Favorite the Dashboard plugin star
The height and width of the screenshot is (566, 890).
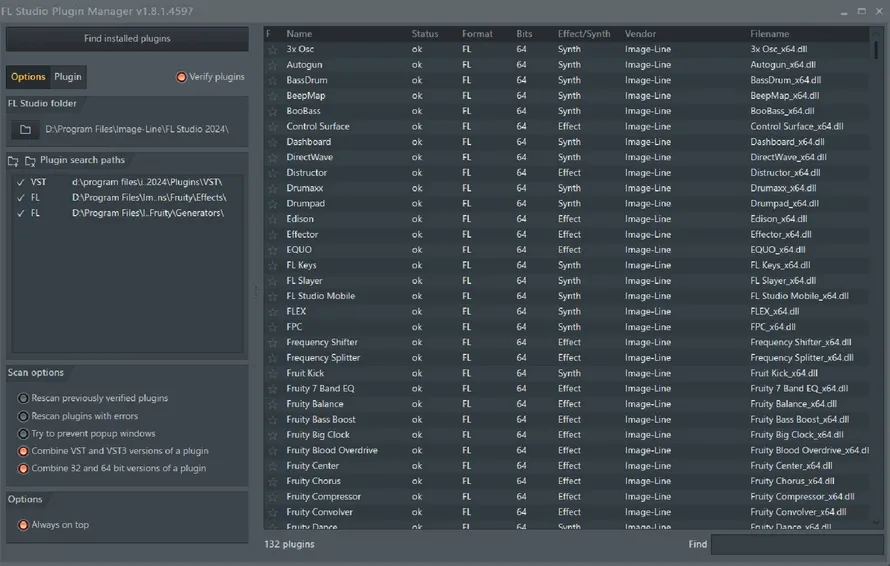click(272, 142)
